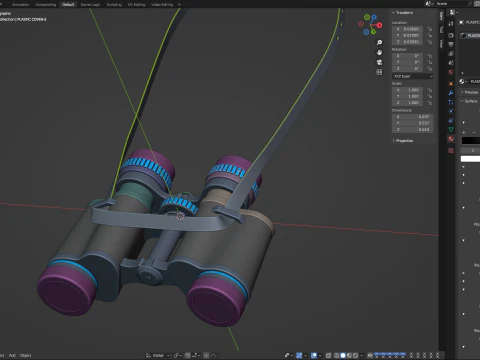Open the viewport shading options dropdown arrow

[x=362, y=355]
